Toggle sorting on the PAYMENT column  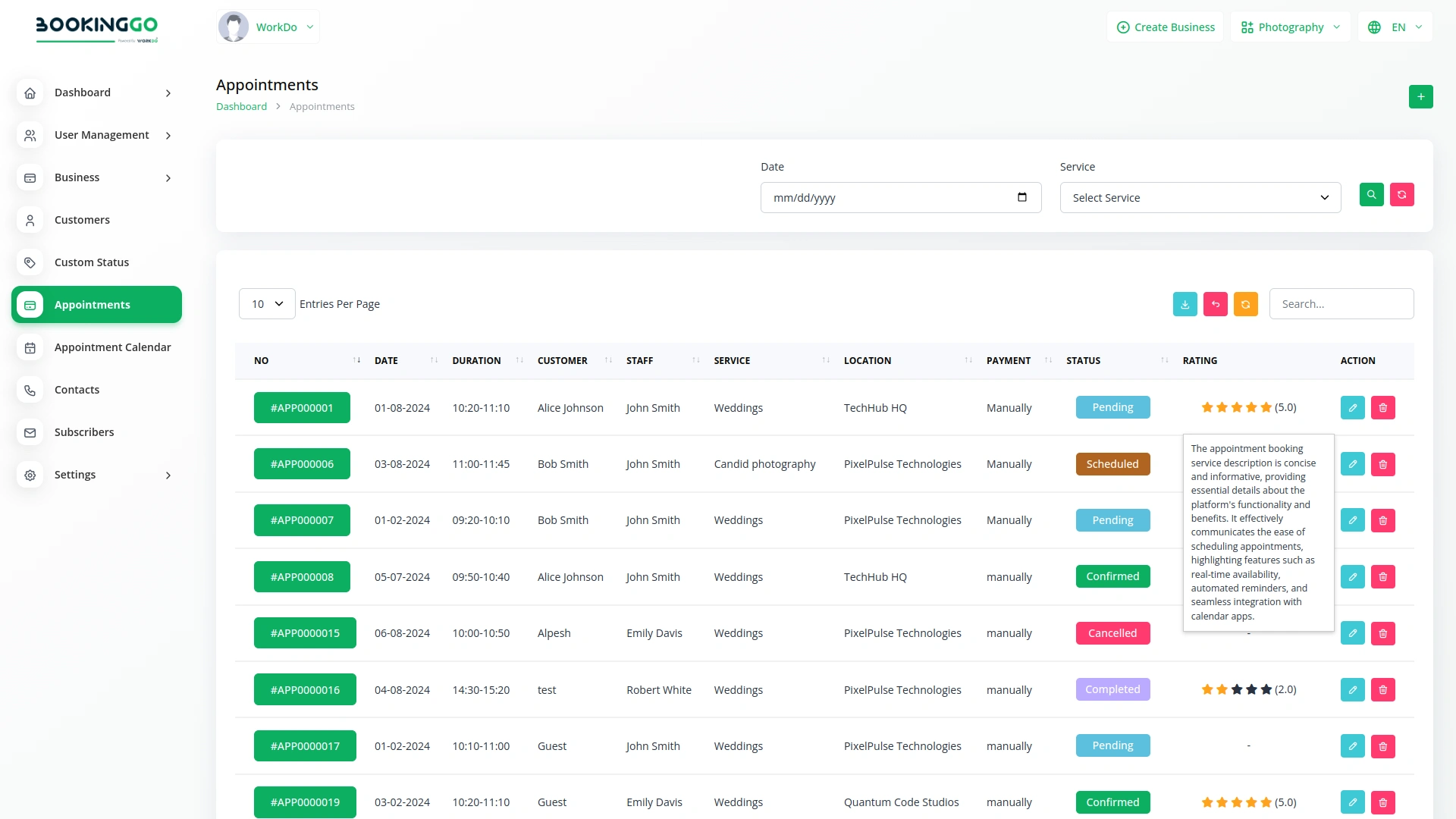(x=1048, y=360)
